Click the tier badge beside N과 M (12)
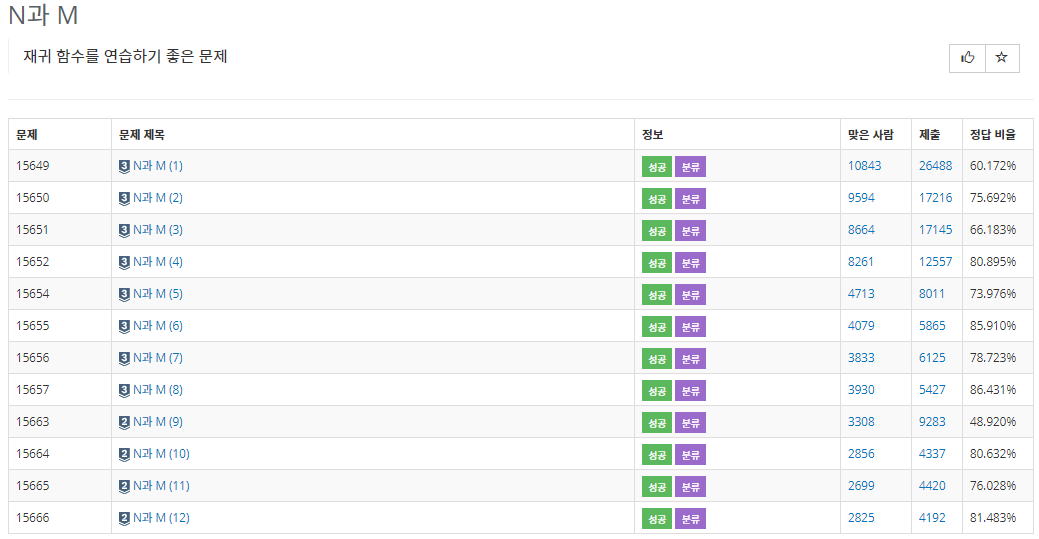1039x539 pixels. pyautogui.click(x=124, y=518)
